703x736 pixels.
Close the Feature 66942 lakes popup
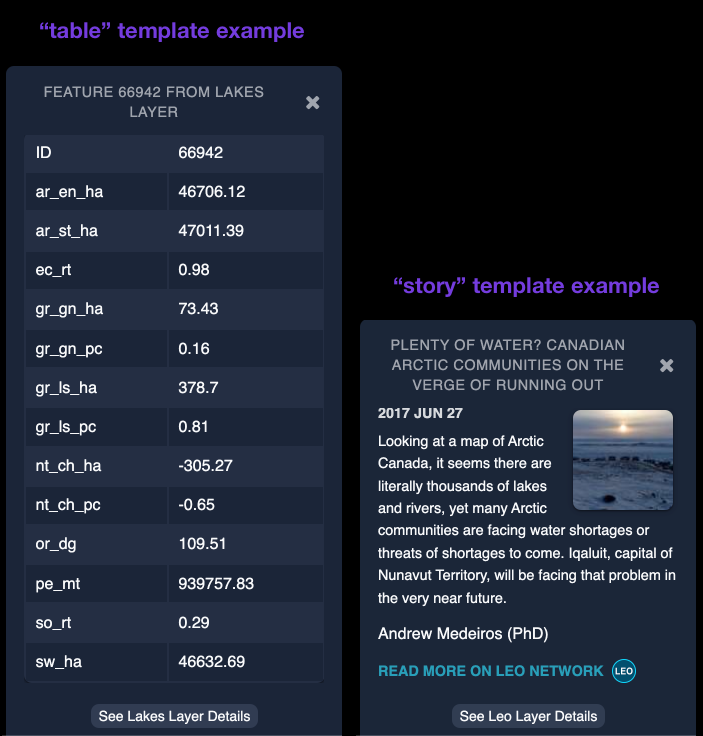click(x=313, y=103)
